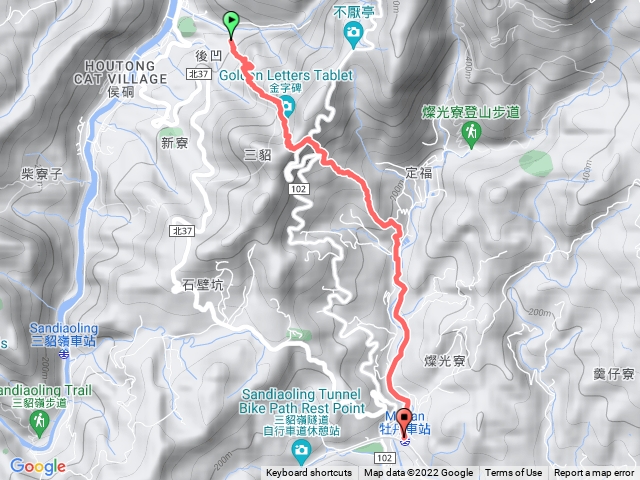This screenshot has height=480, width=640.
Task: Open the Terms of Use link
Action: click(x=513, y=473)
